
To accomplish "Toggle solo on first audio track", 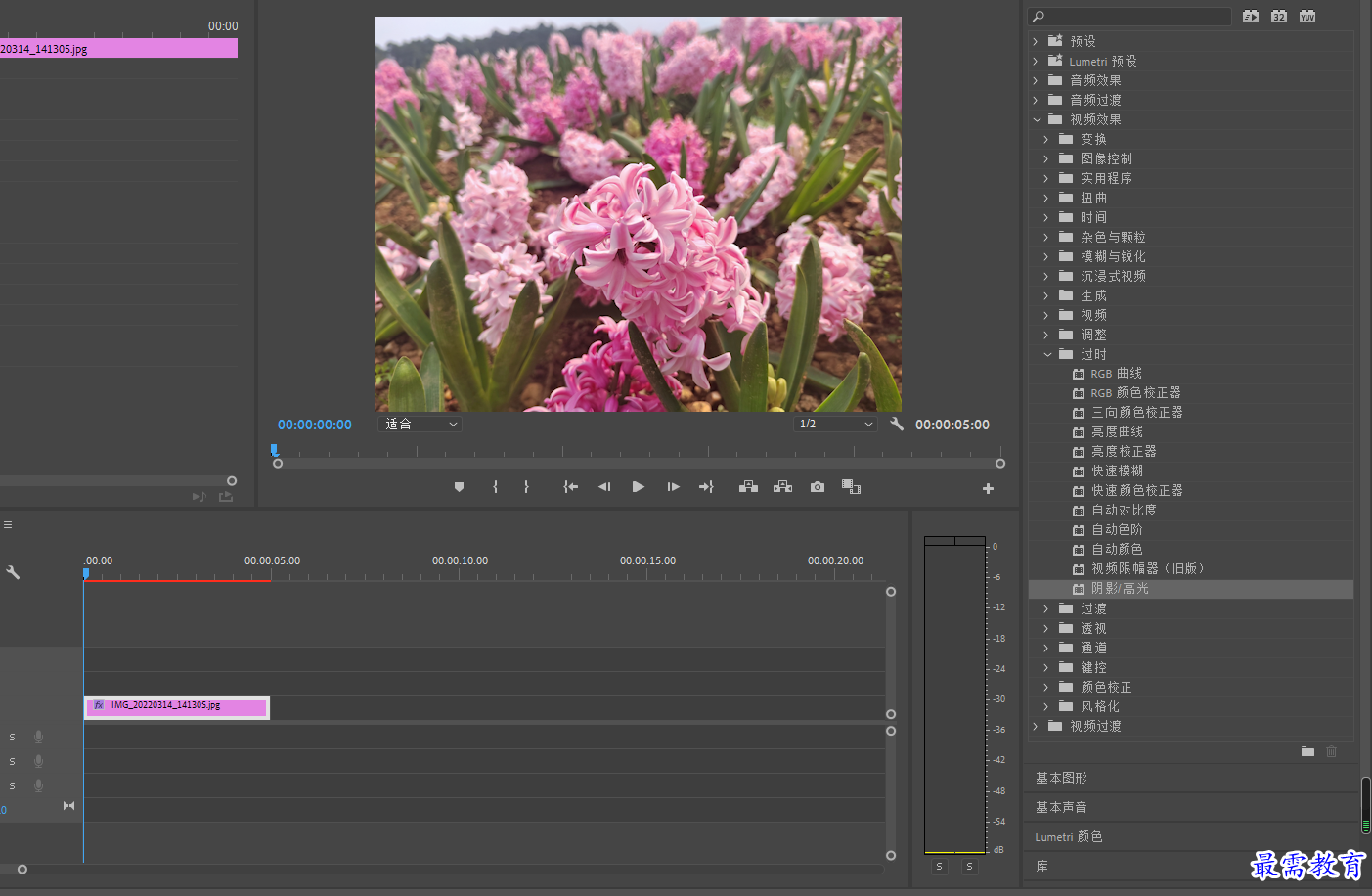I will click(12, 738).
